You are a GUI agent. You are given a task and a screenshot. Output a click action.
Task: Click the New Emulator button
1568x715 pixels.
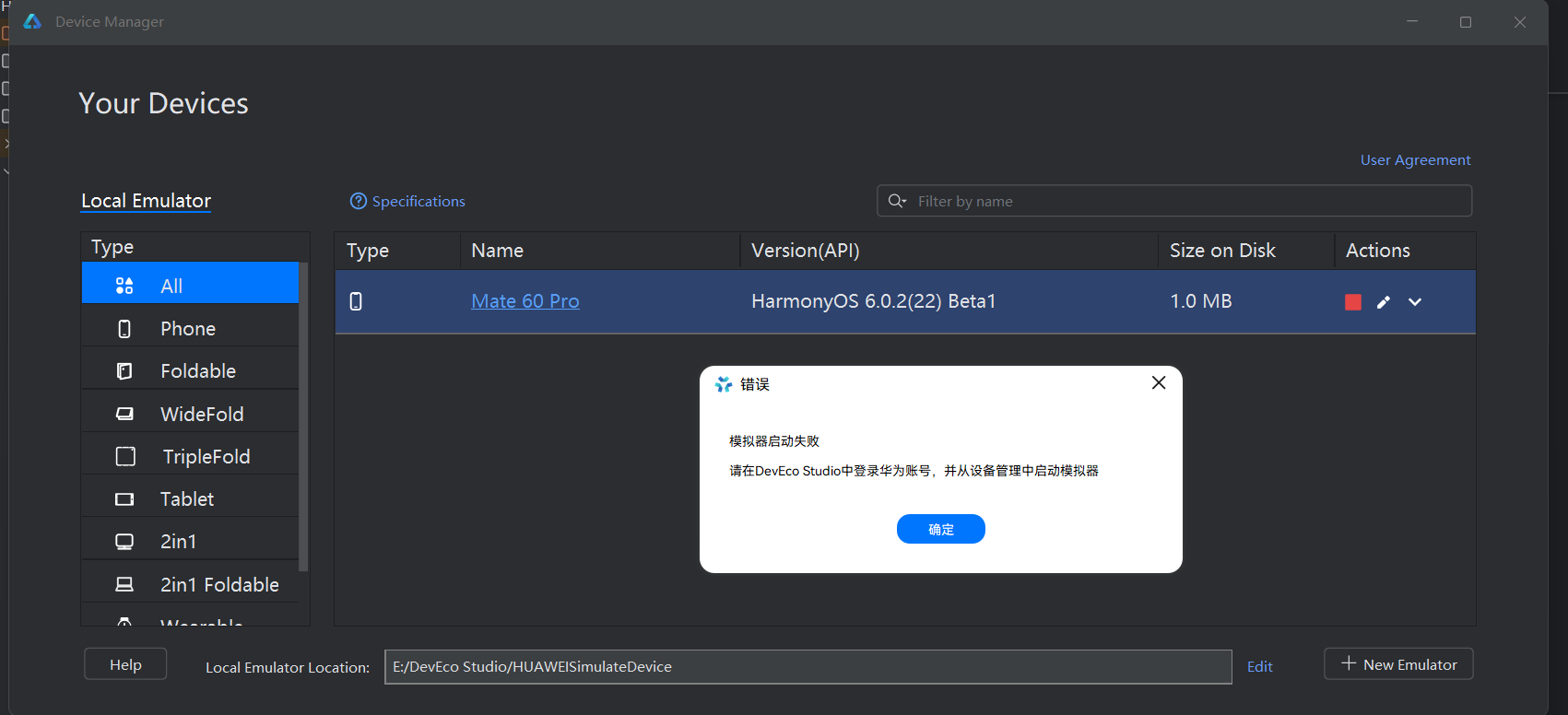1398,664
